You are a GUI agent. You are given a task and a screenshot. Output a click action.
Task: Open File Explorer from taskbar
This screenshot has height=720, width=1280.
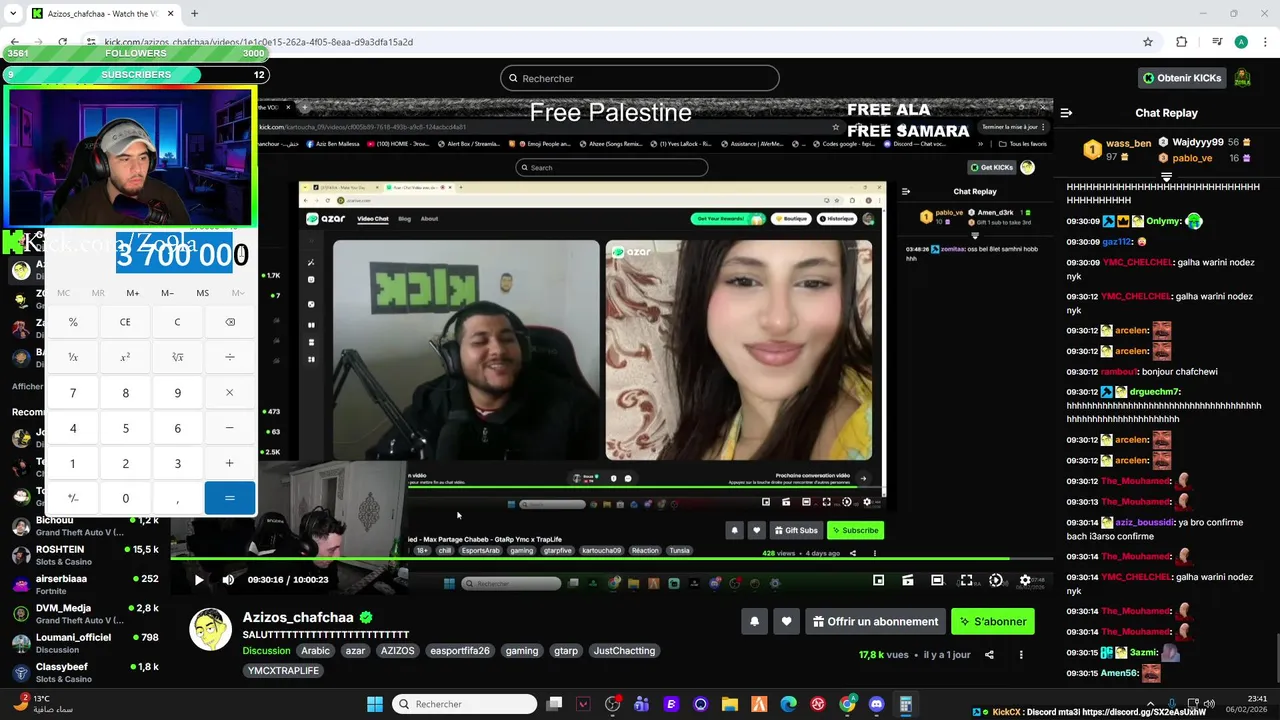[730, 704]
